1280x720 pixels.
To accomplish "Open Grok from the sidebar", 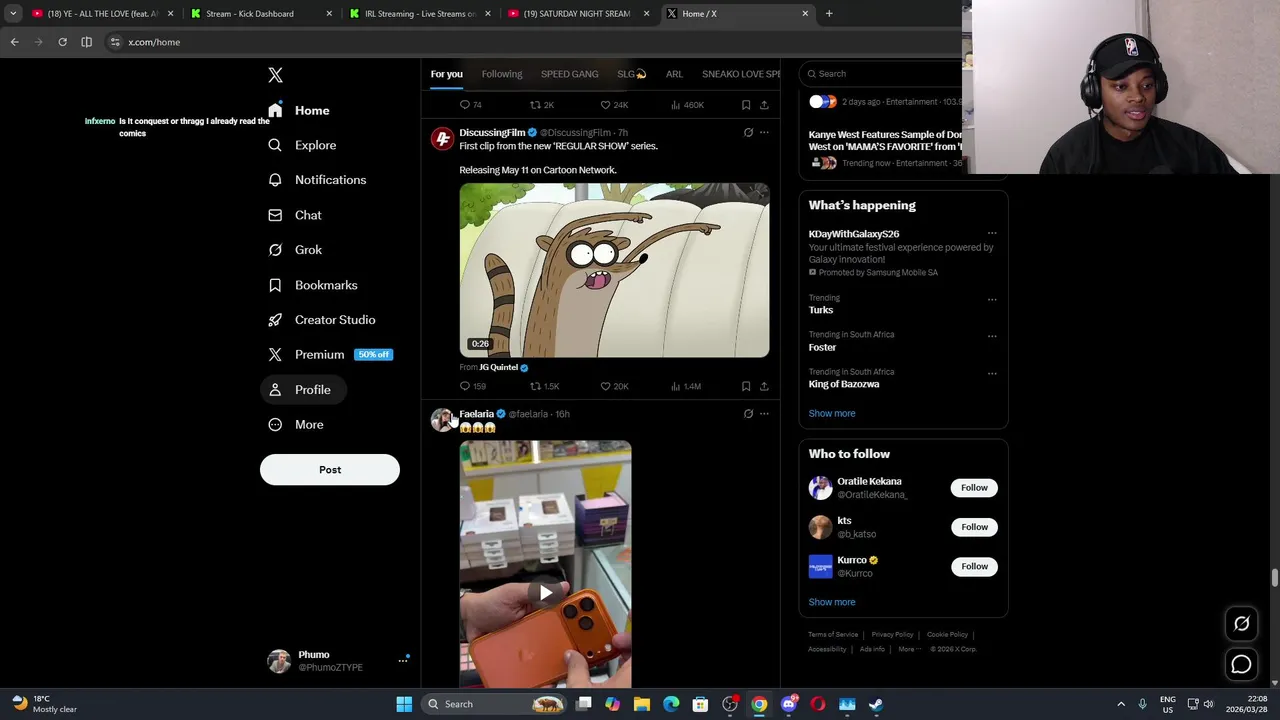I will coord(295,250).
